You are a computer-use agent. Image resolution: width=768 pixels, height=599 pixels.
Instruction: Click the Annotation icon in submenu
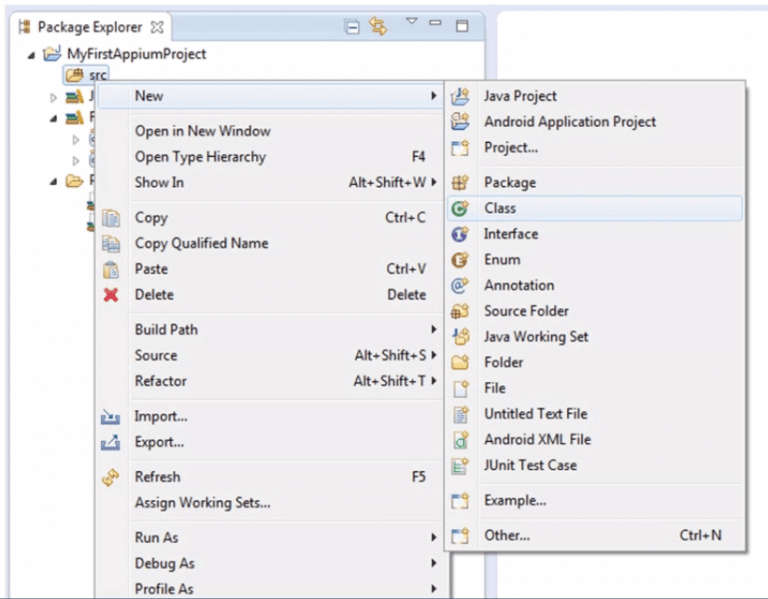tap(460, 285)
